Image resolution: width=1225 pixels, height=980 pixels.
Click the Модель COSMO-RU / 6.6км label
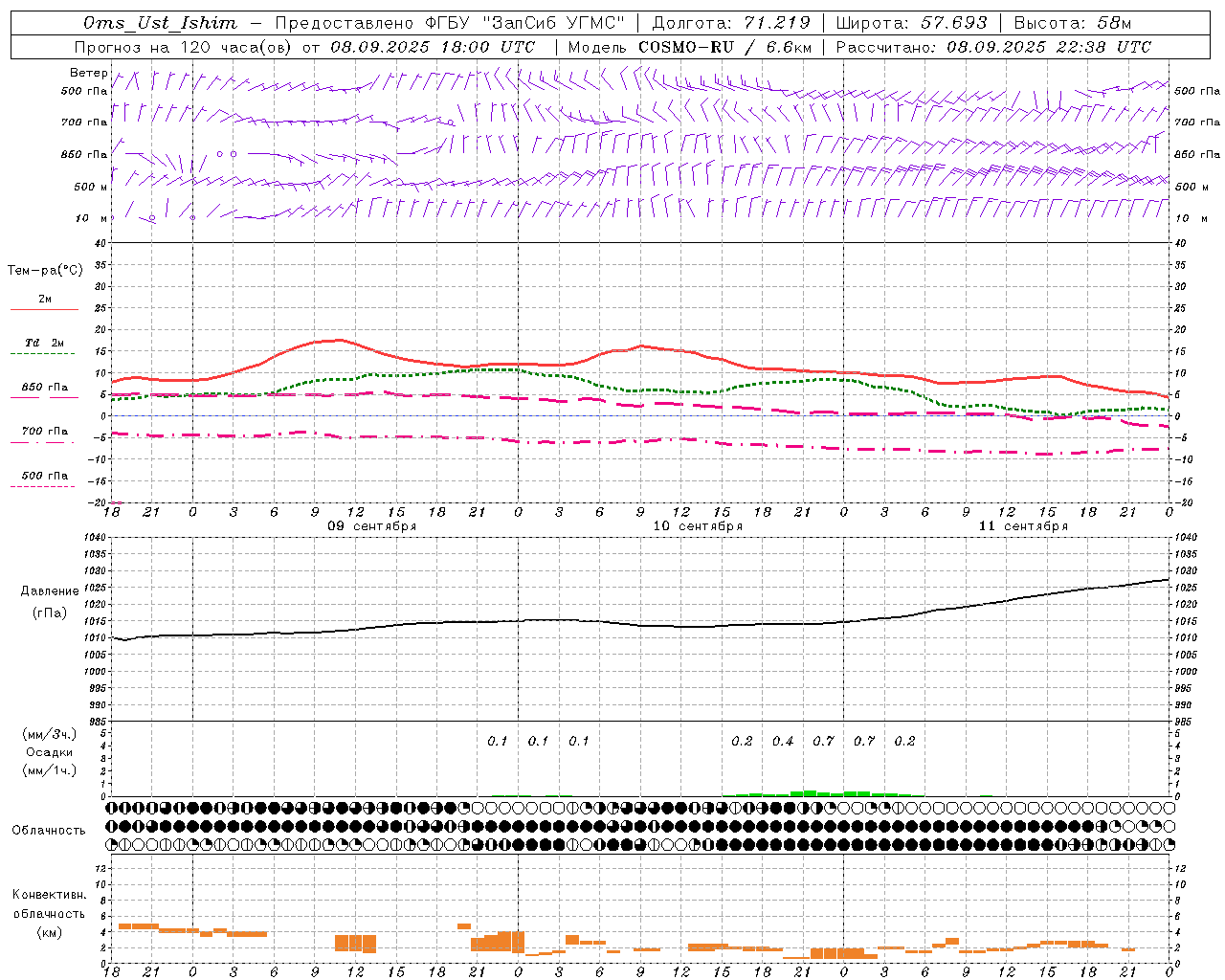pos(690,47)
